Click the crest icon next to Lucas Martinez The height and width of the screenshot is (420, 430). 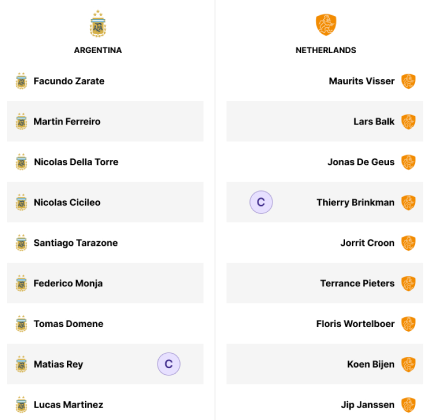[21, 405]
